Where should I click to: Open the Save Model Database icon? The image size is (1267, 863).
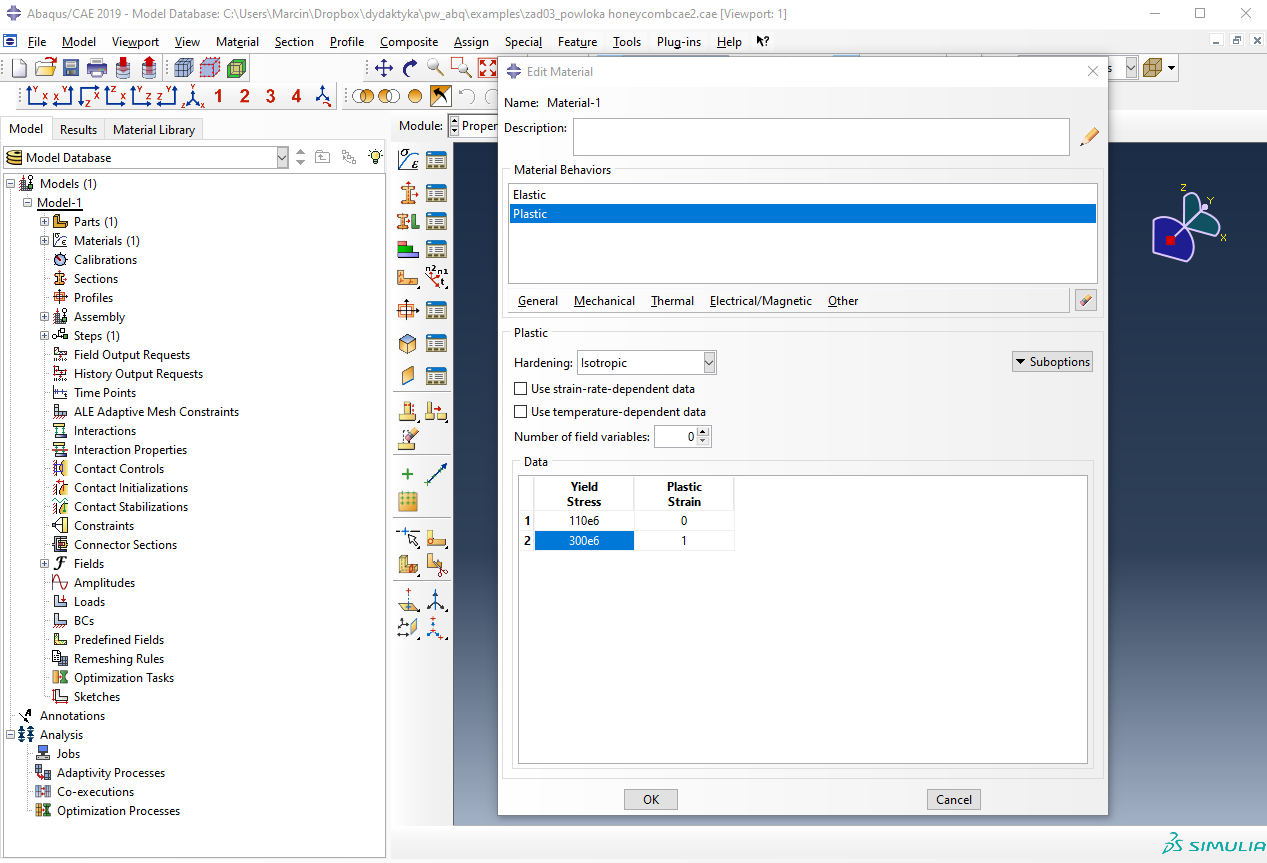point(71,68)
